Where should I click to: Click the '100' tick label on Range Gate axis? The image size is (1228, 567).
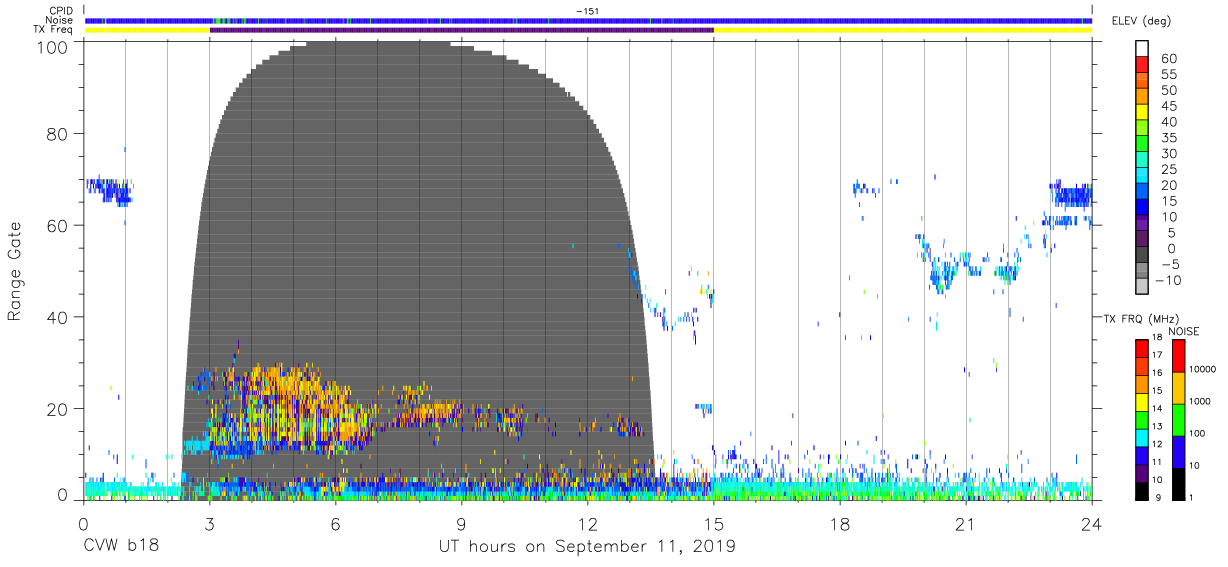click(54, 46)
